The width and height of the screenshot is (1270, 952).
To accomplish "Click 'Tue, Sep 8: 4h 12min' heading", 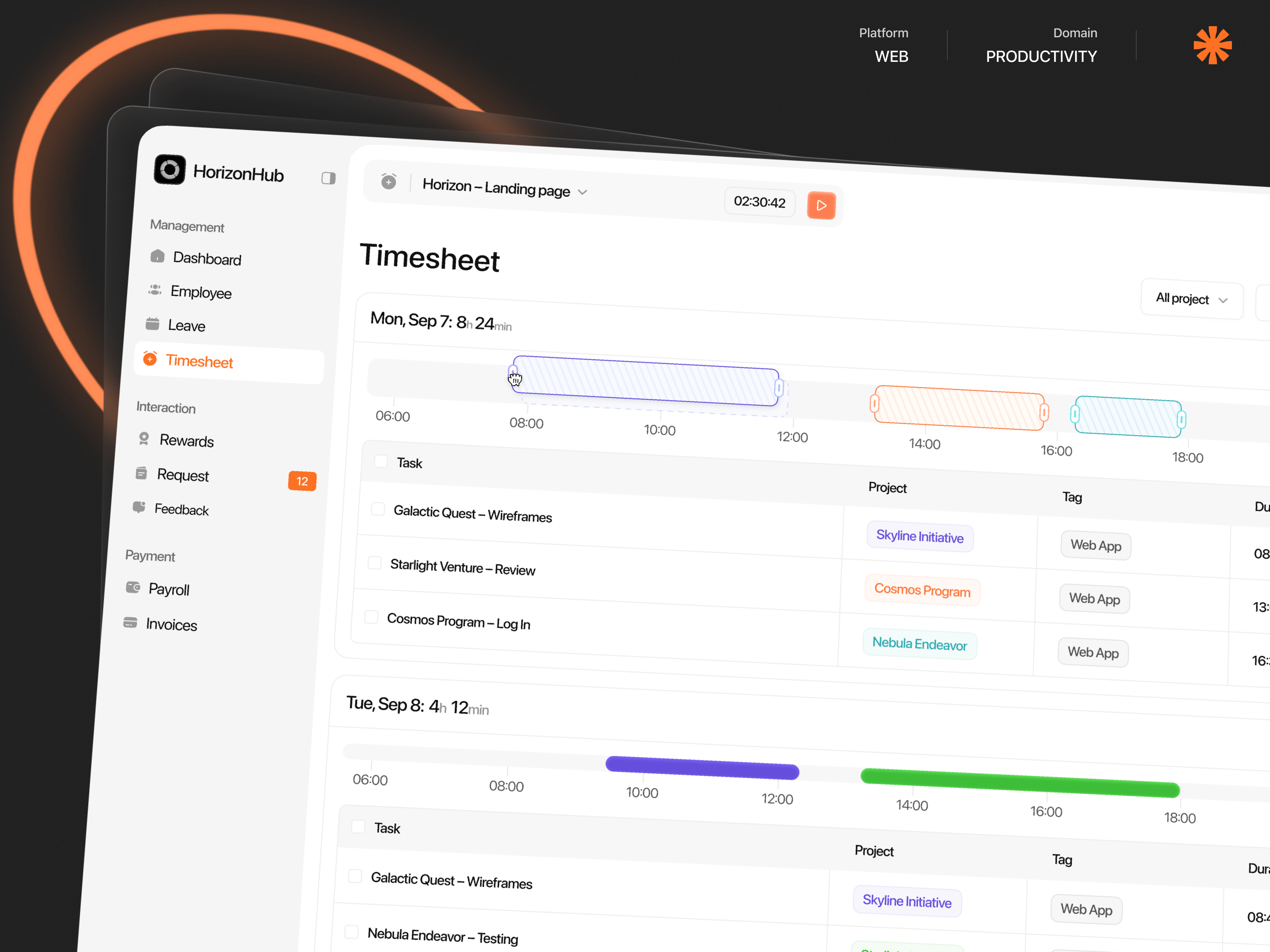I will pyautogui.click(x=418, y=706).
